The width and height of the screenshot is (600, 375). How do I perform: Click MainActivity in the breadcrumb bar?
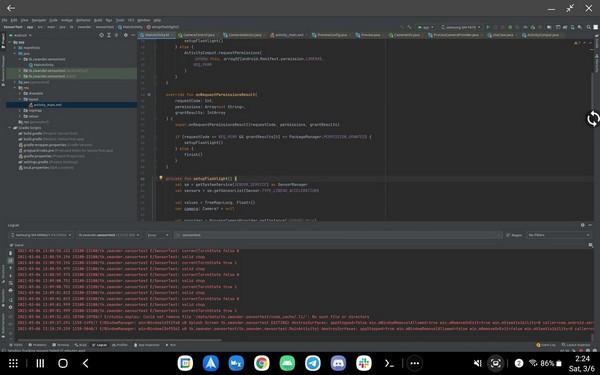pos(130,27)
